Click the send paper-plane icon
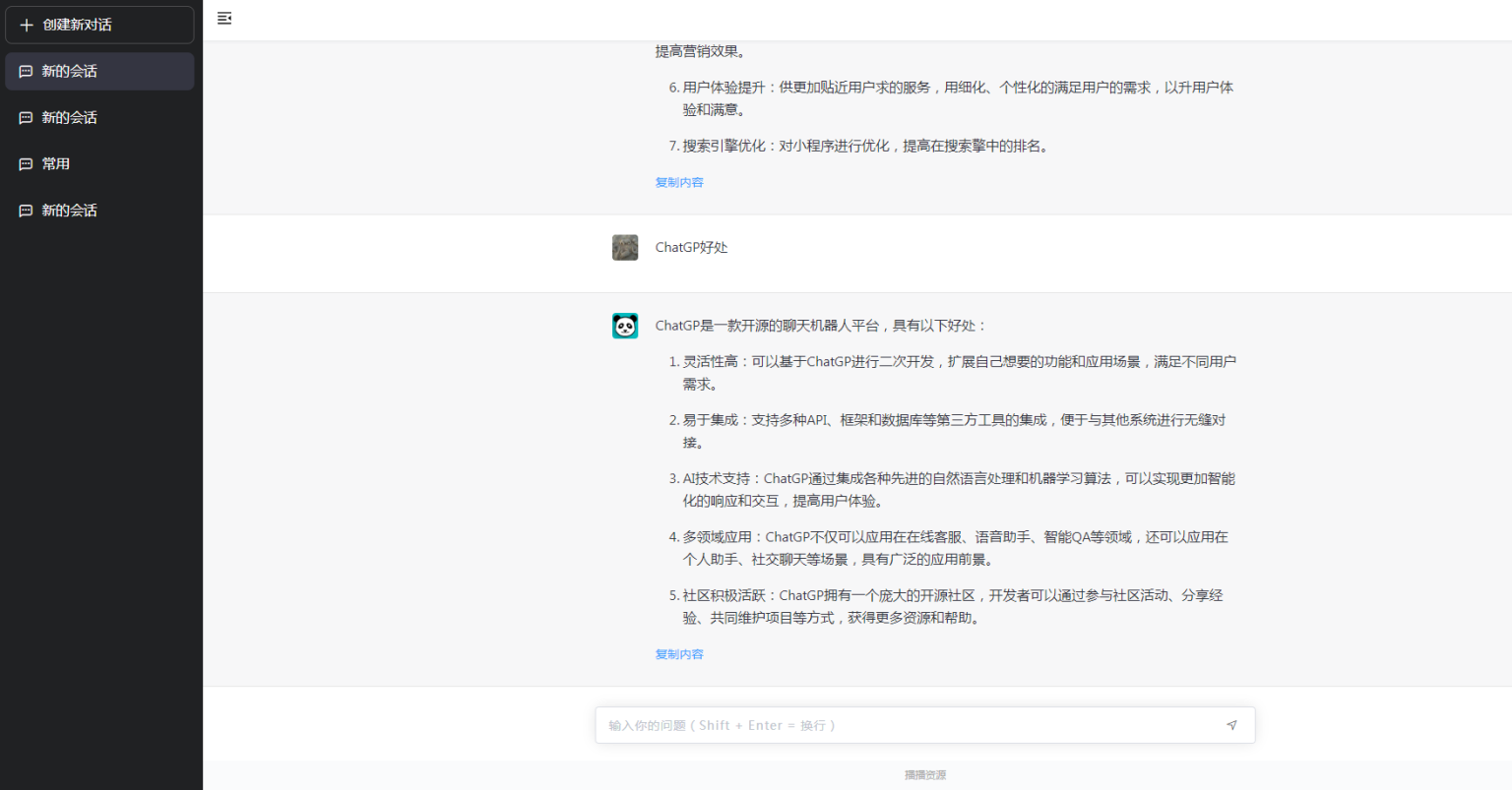The width and height of the screenshot is (1512, 790). 1231,725
